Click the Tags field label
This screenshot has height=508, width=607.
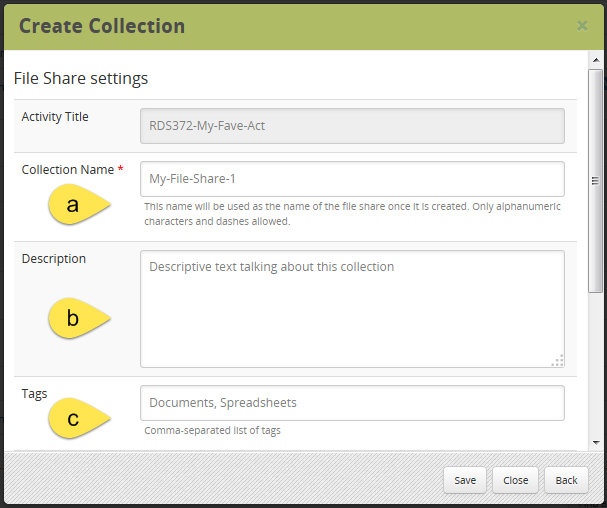(35, 394)
